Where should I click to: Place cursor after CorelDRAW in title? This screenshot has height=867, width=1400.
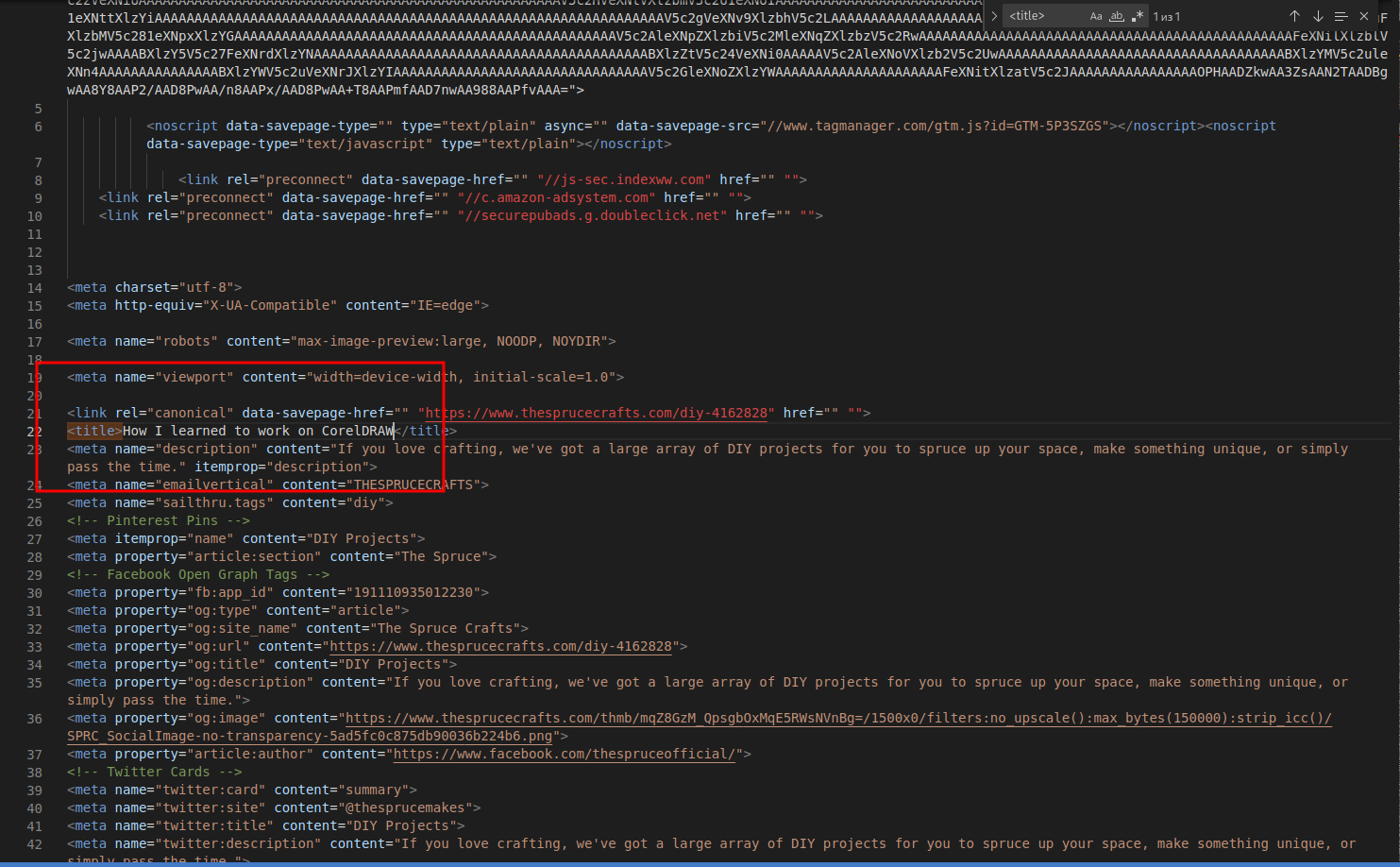pyautogui.click(x=395, y=432)
